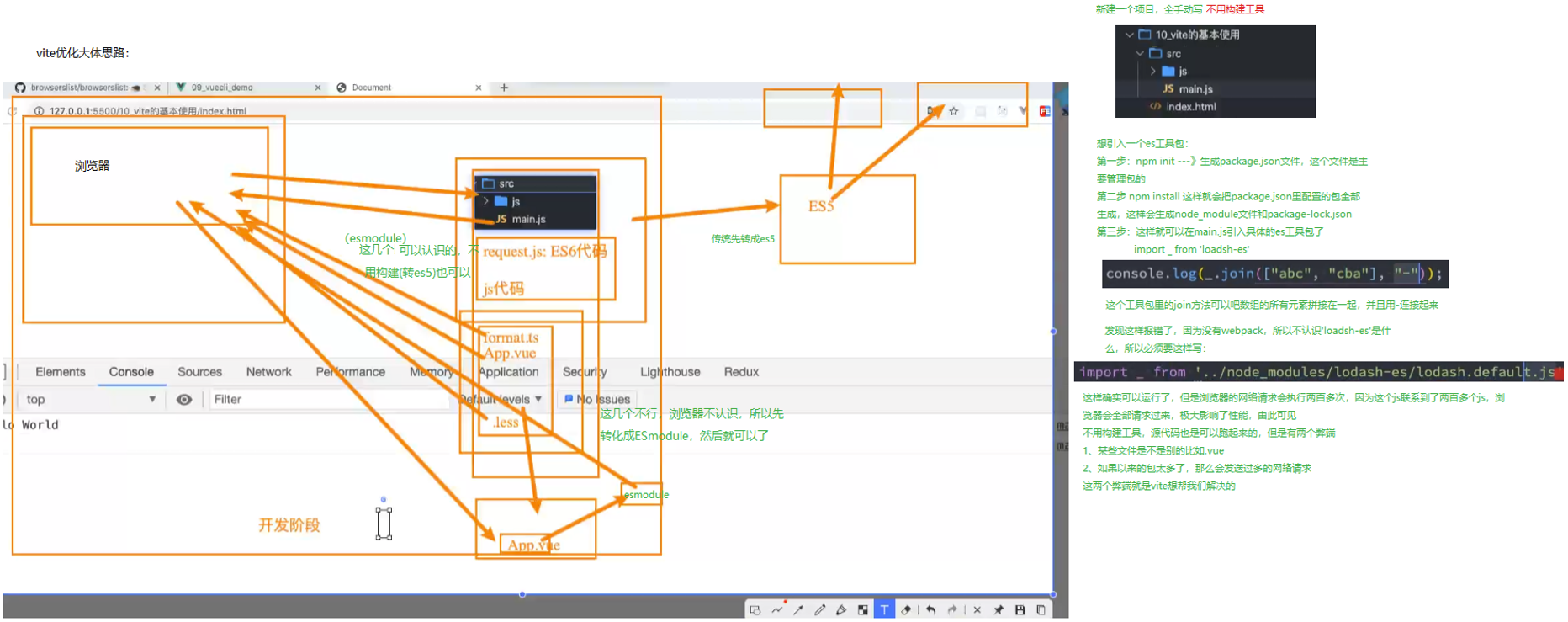Collapse the src folder in the dark file tree
The height and width of the screenshot is (622, 1568).
(x=1140, y=54)
